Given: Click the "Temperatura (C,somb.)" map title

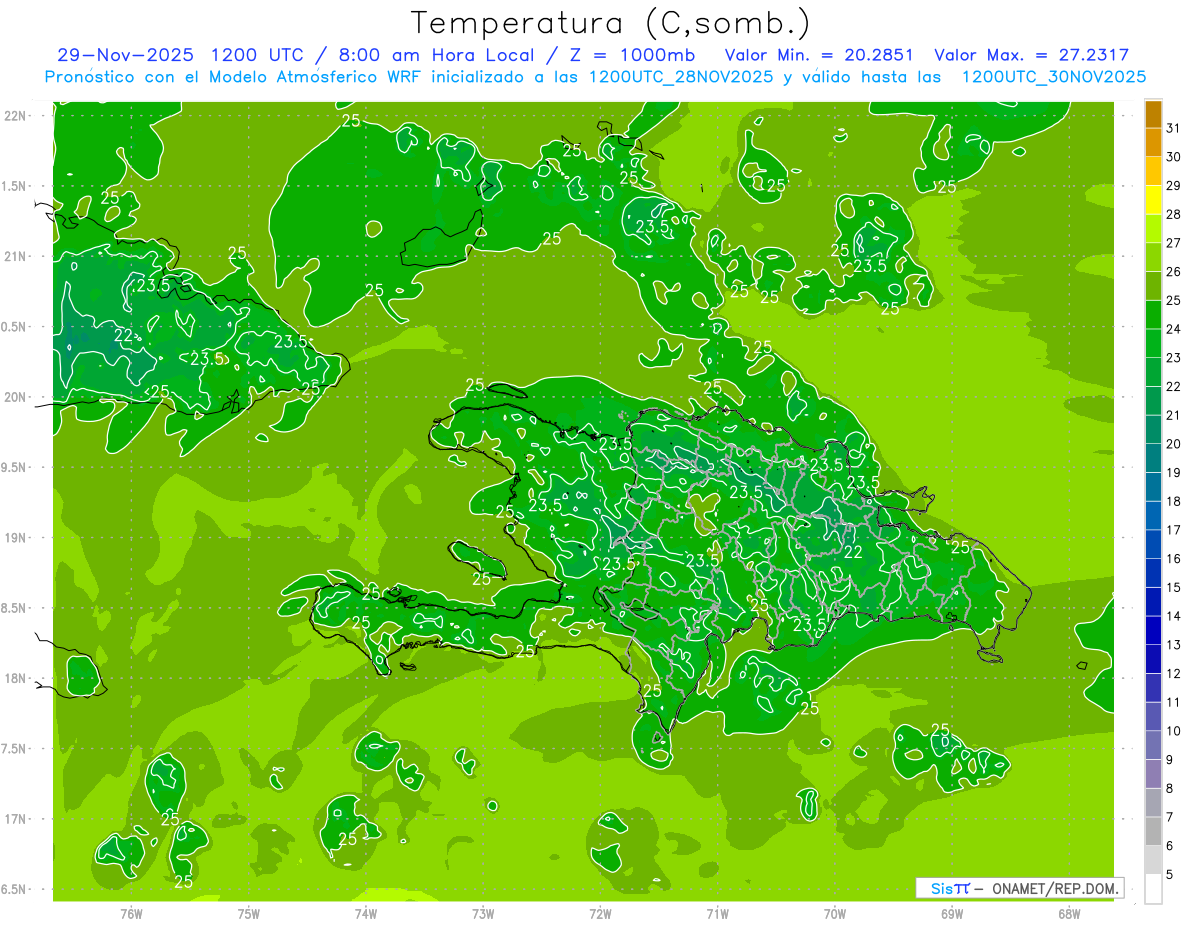Looking at the screenshot, I should pyautogui.click(x=611, y=23).
